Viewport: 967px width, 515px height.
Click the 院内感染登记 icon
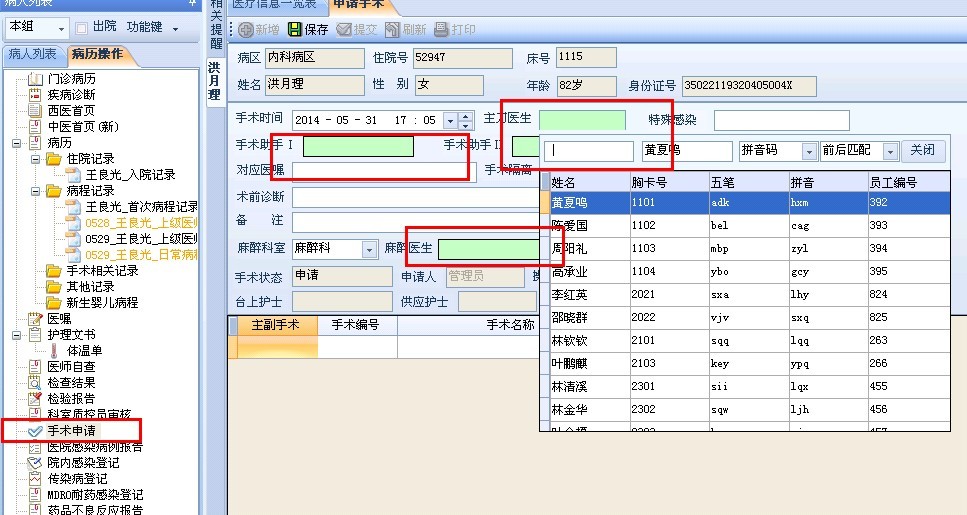pos(36,463)
